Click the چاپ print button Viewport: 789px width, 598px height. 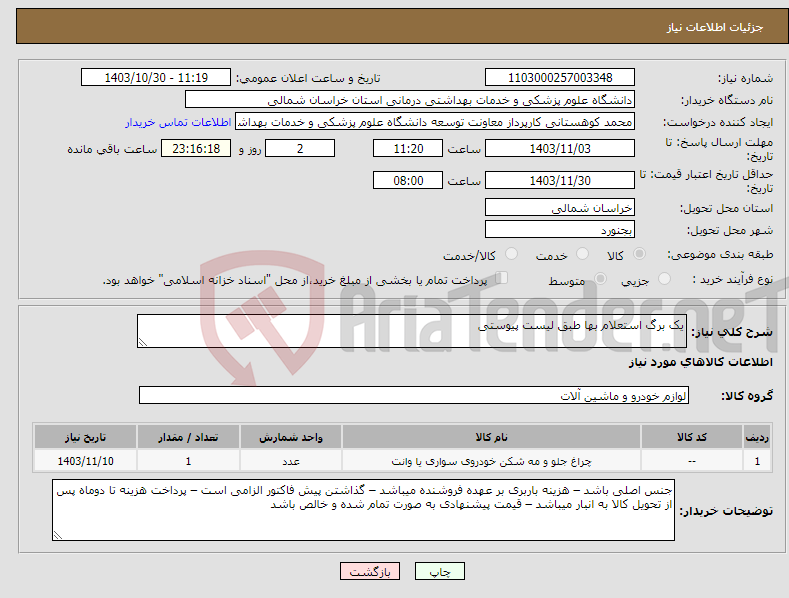[440, 571]
